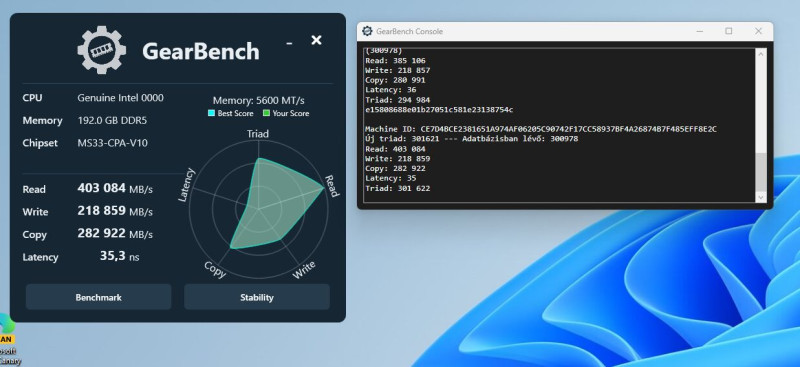The image size is (800, 367).
Task: Click the Chipset value MS33-CPA-V10
Action: click(112, 143)
